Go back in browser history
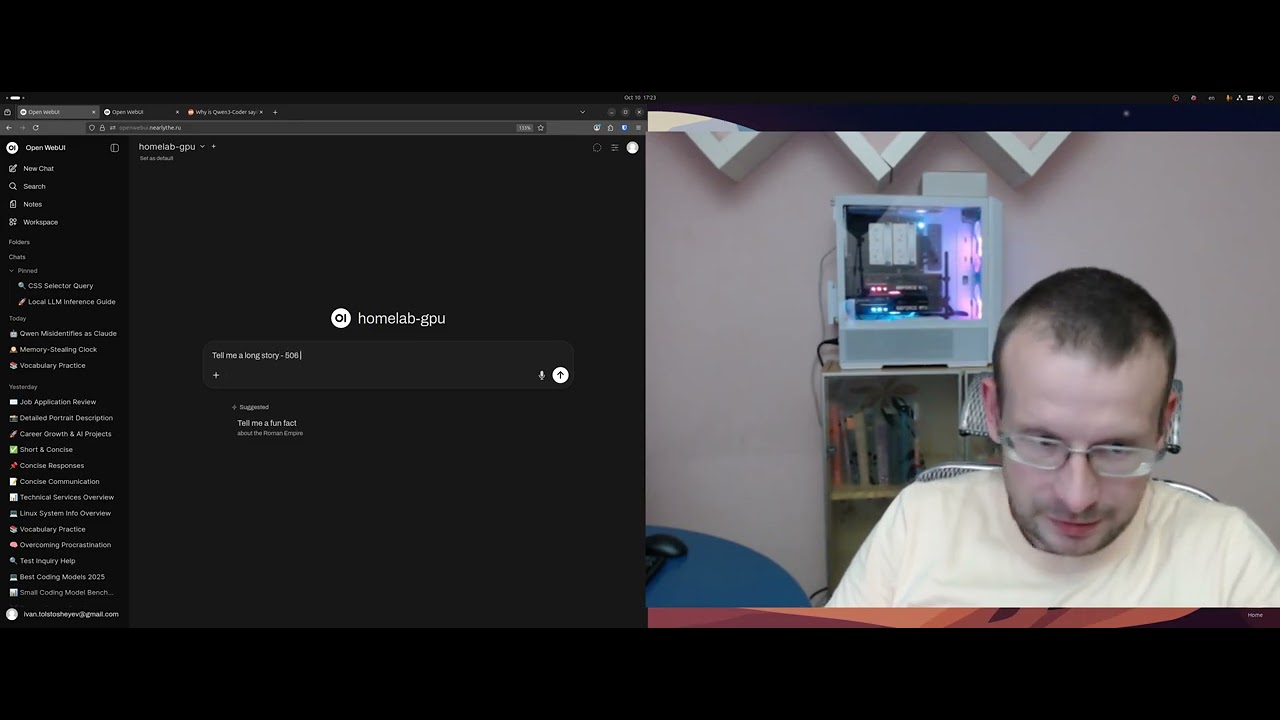The image size is (1280, 720). (9, 127)
